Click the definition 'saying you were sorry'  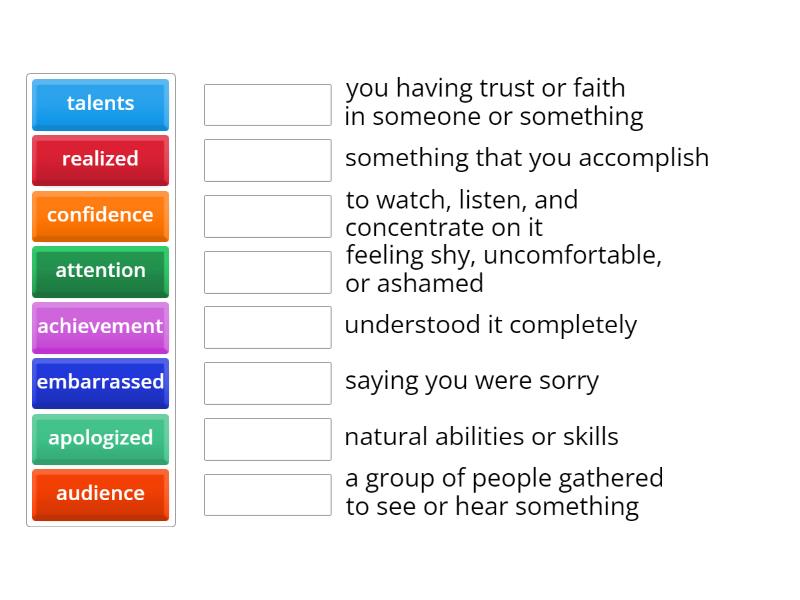(x=471, y=381)
